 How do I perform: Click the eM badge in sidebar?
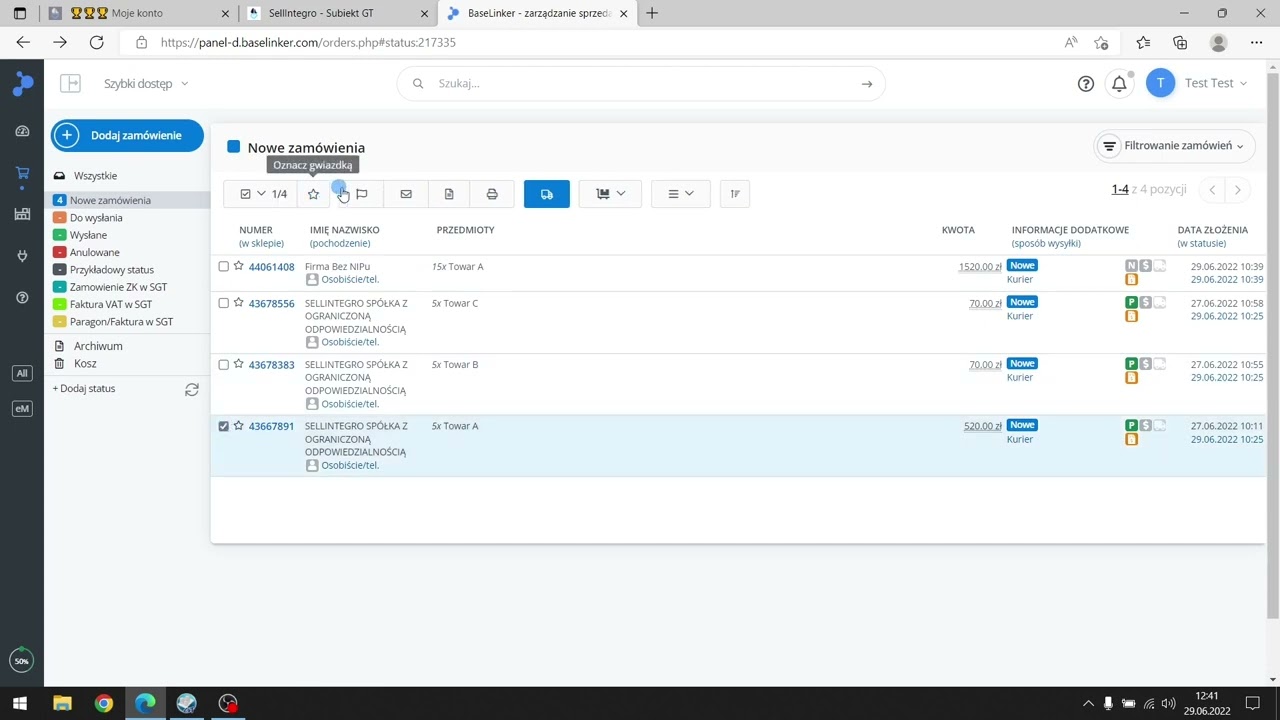coord(22,408)
